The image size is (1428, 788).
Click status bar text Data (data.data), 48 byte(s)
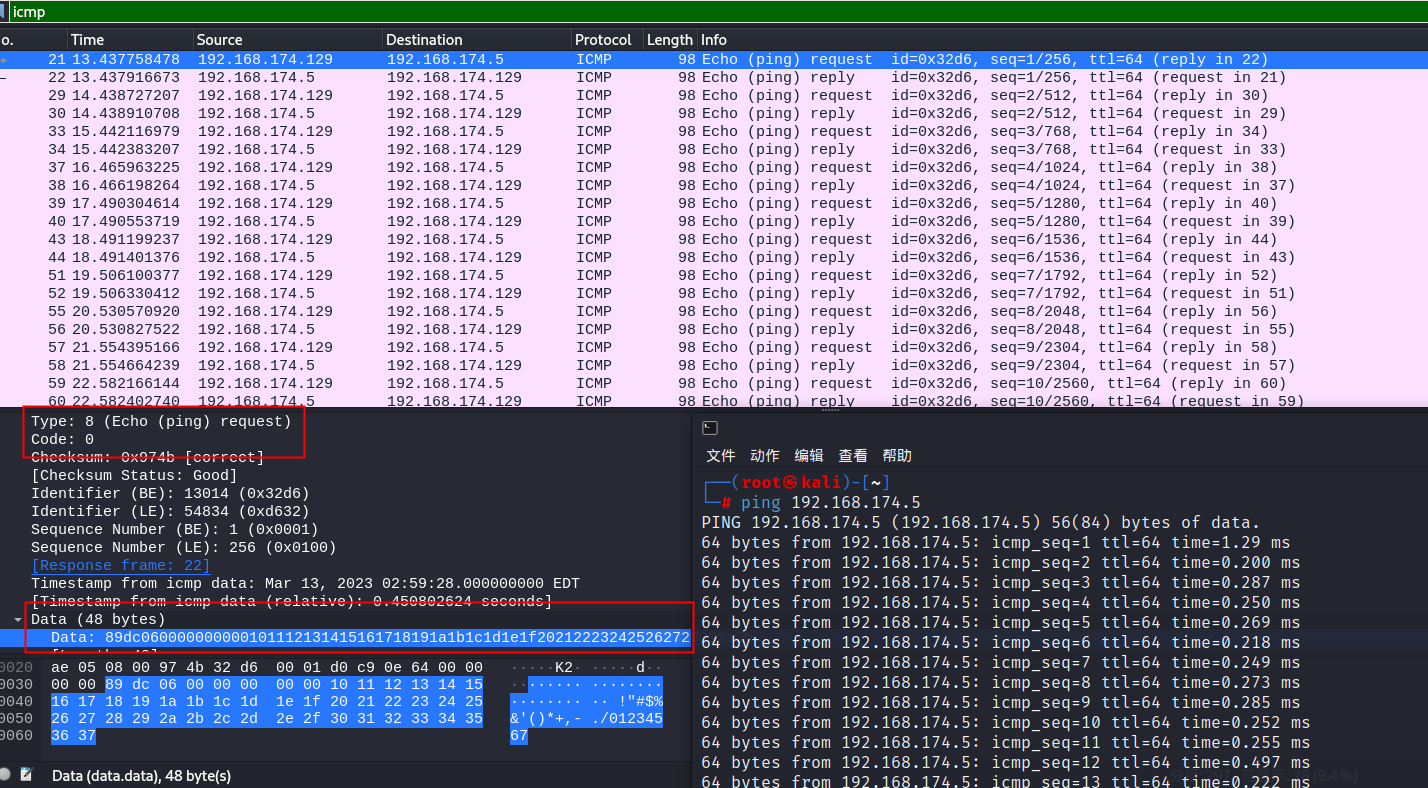141,776
